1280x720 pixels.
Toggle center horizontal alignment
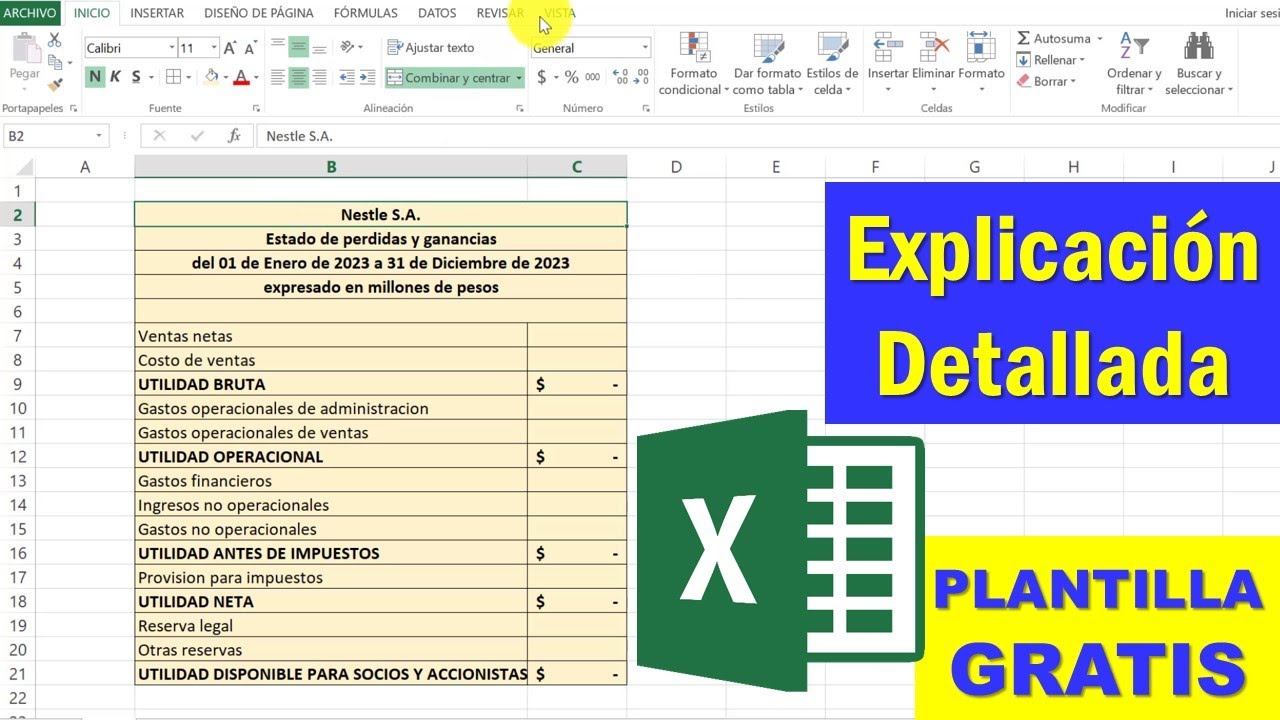pos(298,77)
